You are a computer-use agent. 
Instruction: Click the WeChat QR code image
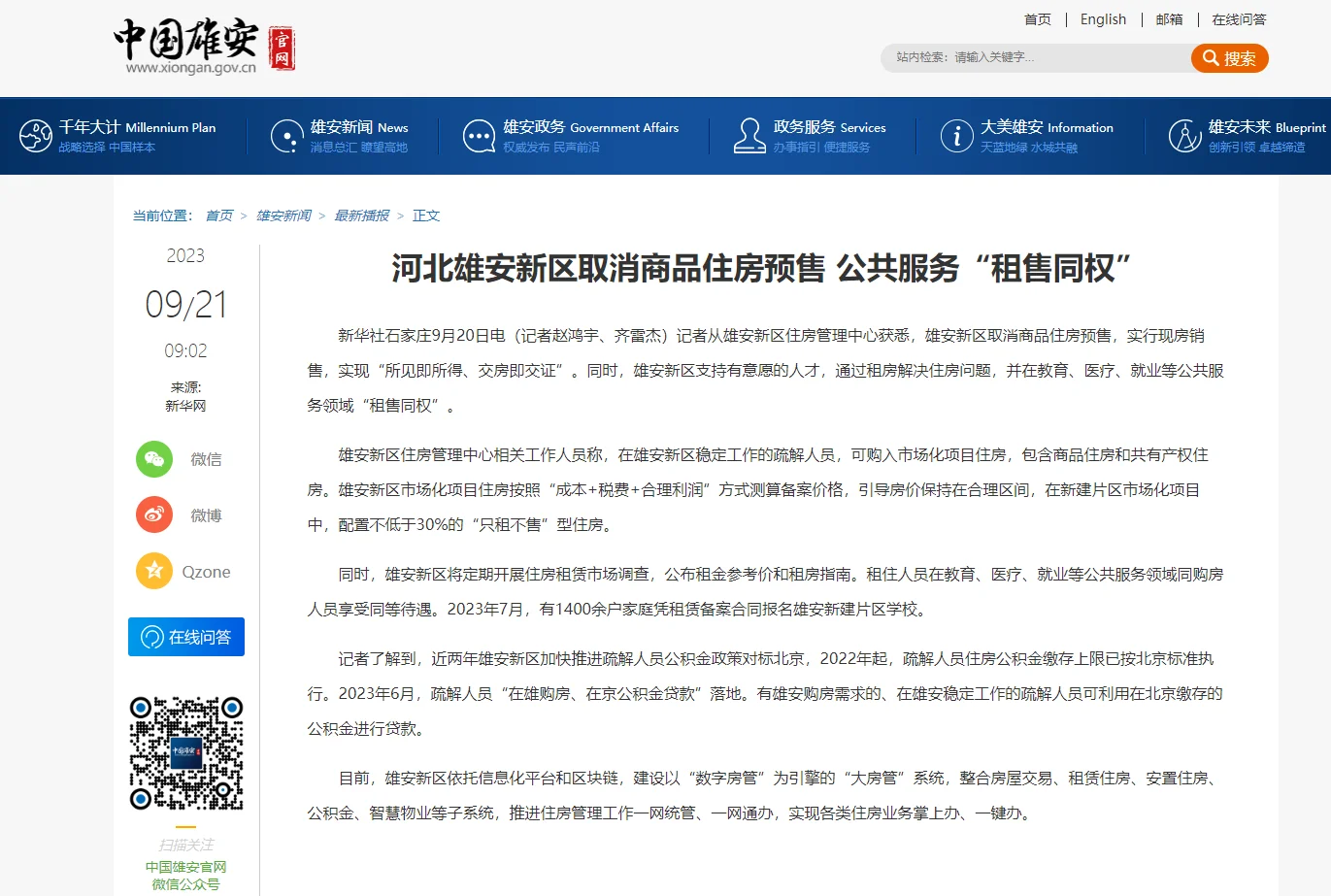[x=186, y=753]
